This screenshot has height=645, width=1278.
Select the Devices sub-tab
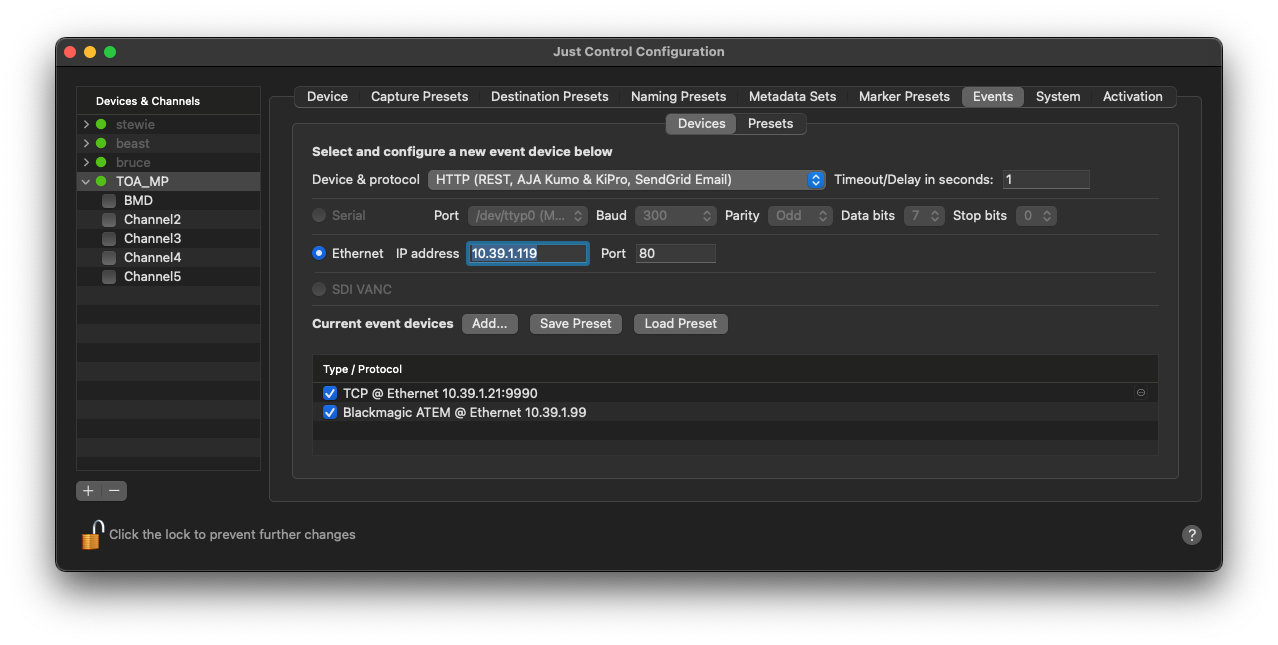tap(701, 124)
